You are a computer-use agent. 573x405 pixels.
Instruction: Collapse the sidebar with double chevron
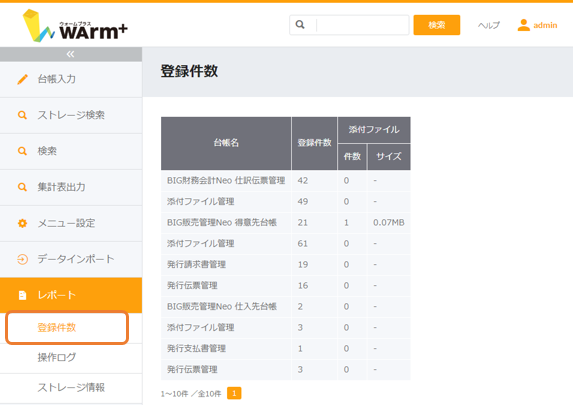[x=71, y=54]
